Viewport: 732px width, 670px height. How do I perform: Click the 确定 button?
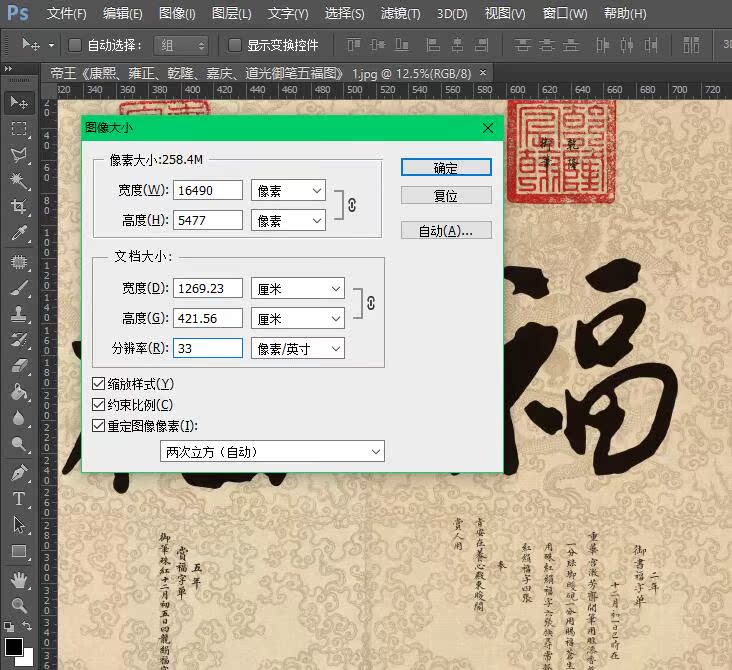point(446,167)
